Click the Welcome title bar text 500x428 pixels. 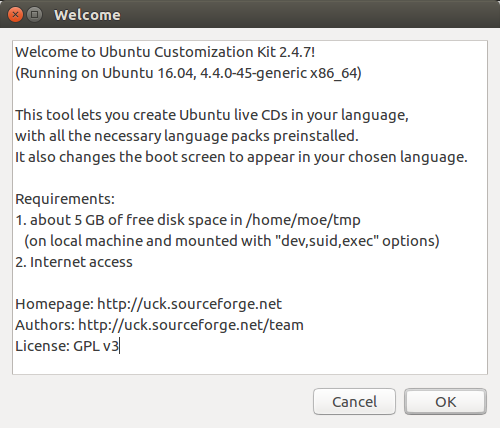pos(87,15)
